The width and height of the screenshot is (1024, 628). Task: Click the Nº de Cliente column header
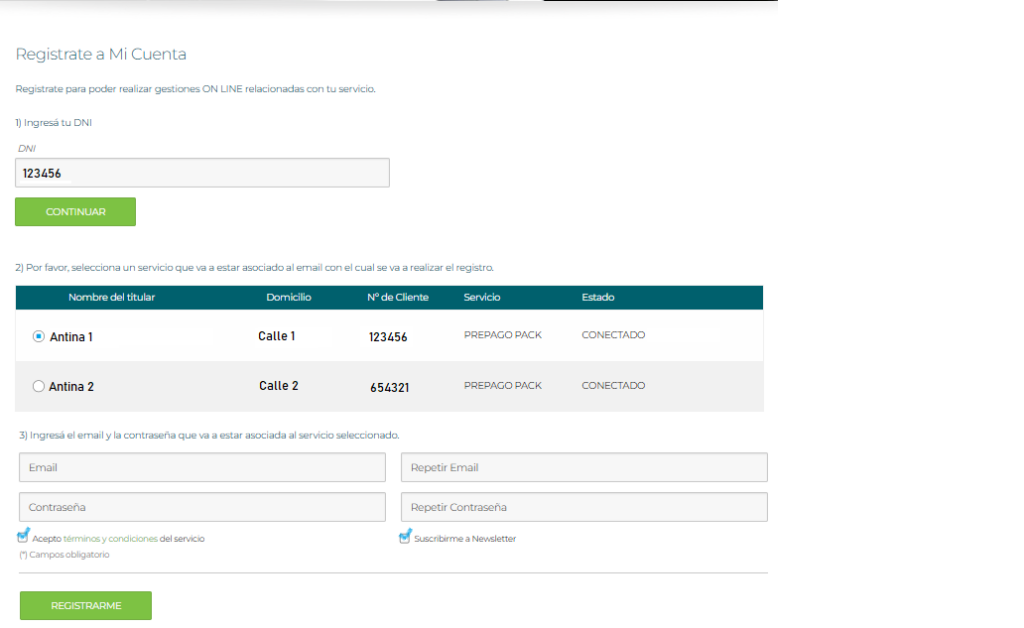click(x=397, y=297)
